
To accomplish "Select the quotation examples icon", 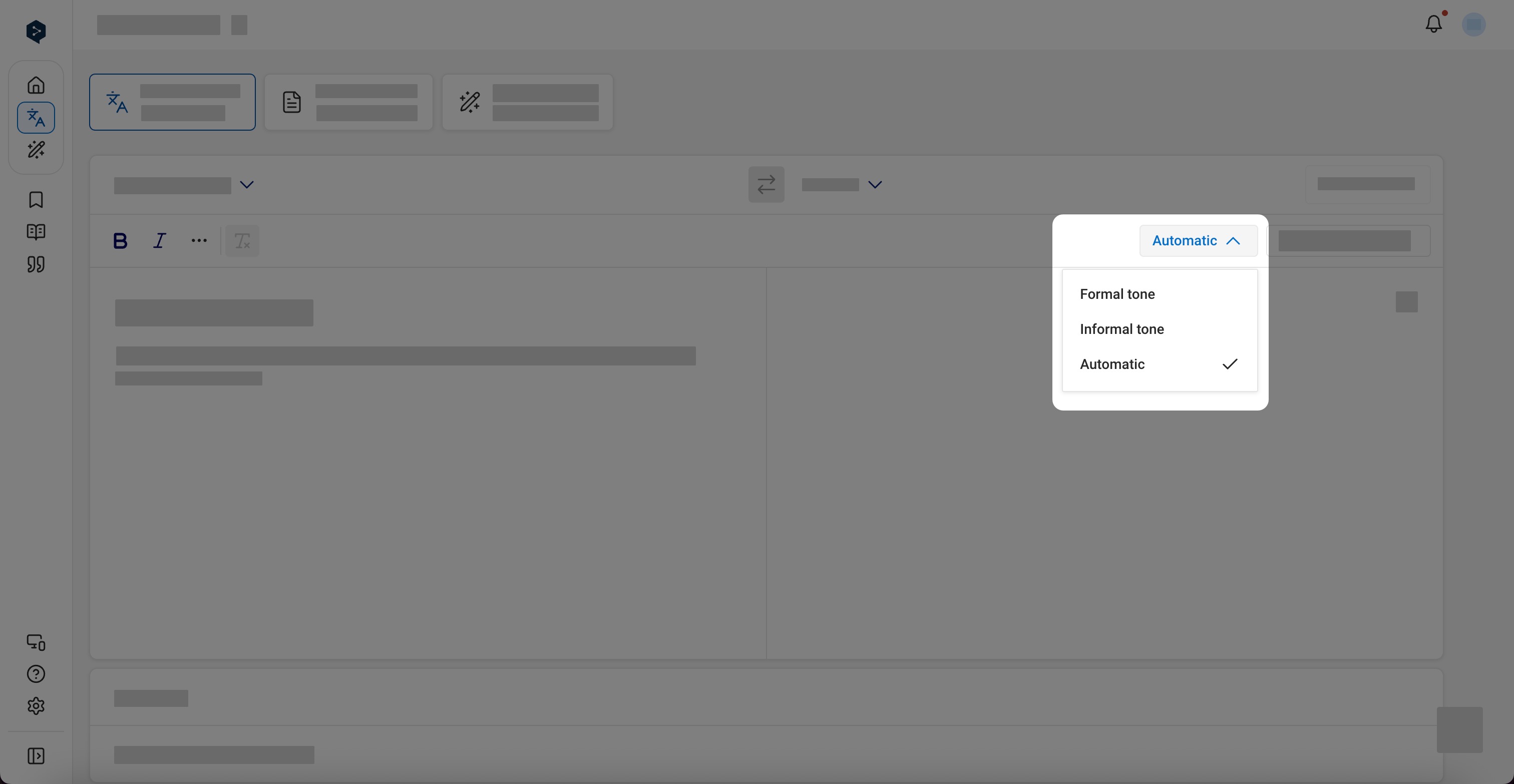I will coord(36,264).
